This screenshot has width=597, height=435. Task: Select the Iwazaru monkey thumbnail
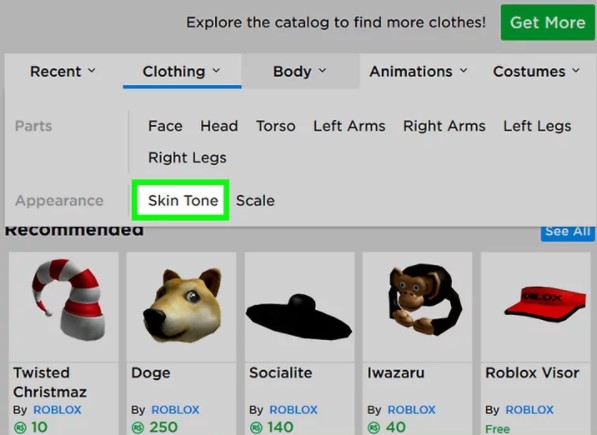click(x=418, y=306)
